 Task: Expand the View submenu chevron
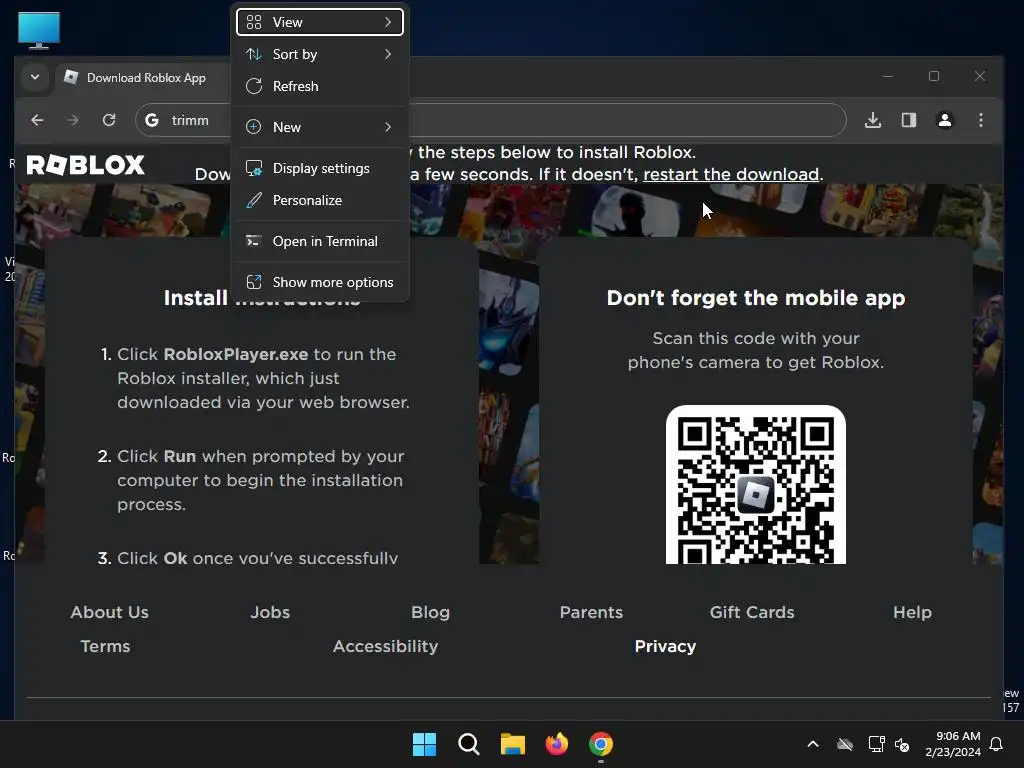[x=388, y=22]
